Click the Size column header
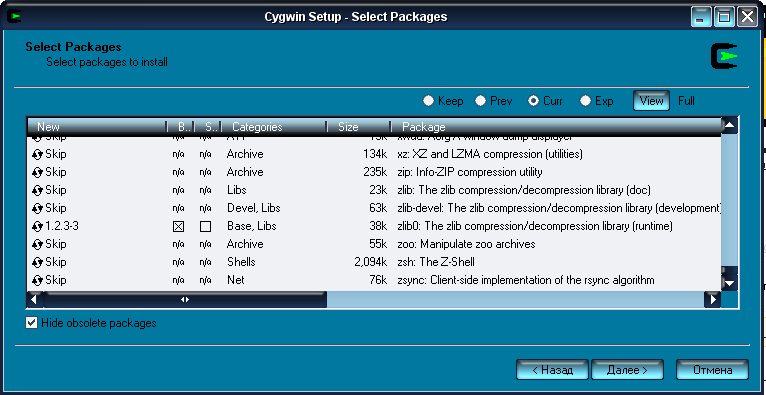766x395 pixels. click(x=359, y=127)
